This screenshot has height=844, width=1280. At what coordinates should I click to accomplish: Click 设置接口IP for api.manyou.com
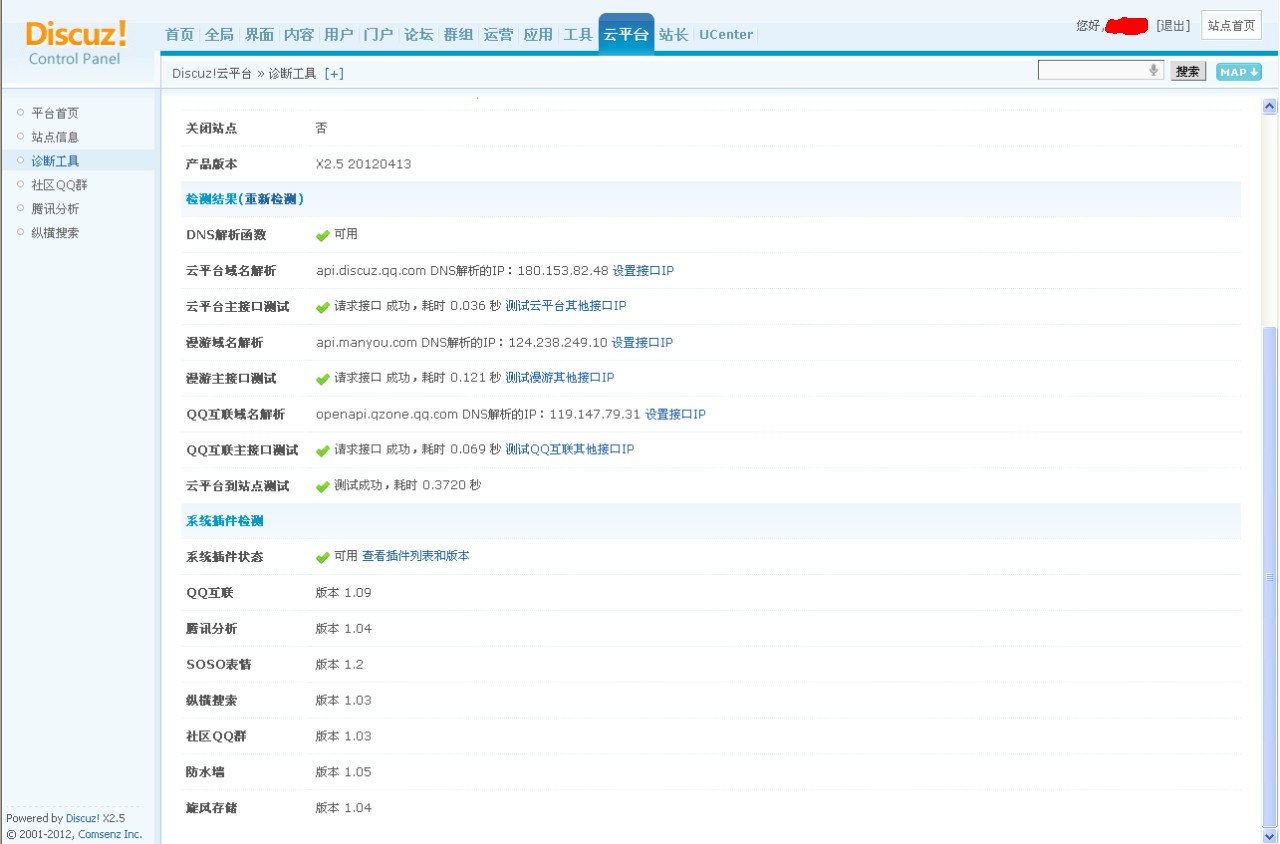coord(642,343)
